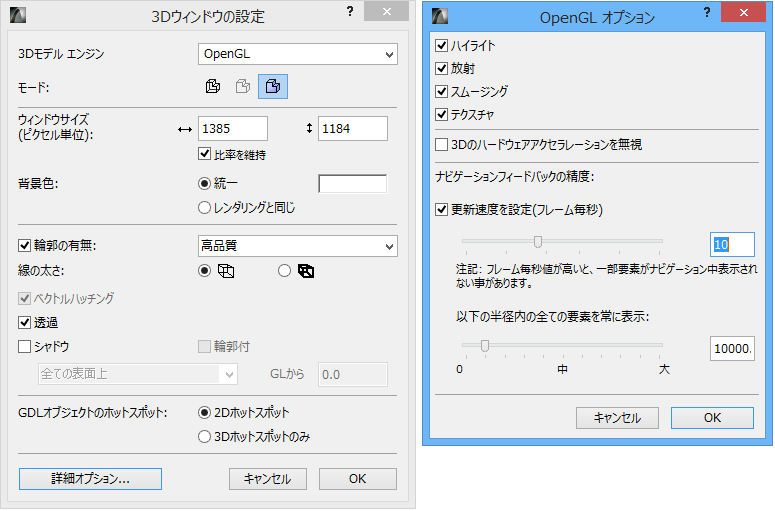Toggle 更新速度を設定(フレーム毎秒) checkbox

pyautogui.click(x=441, y=210)
